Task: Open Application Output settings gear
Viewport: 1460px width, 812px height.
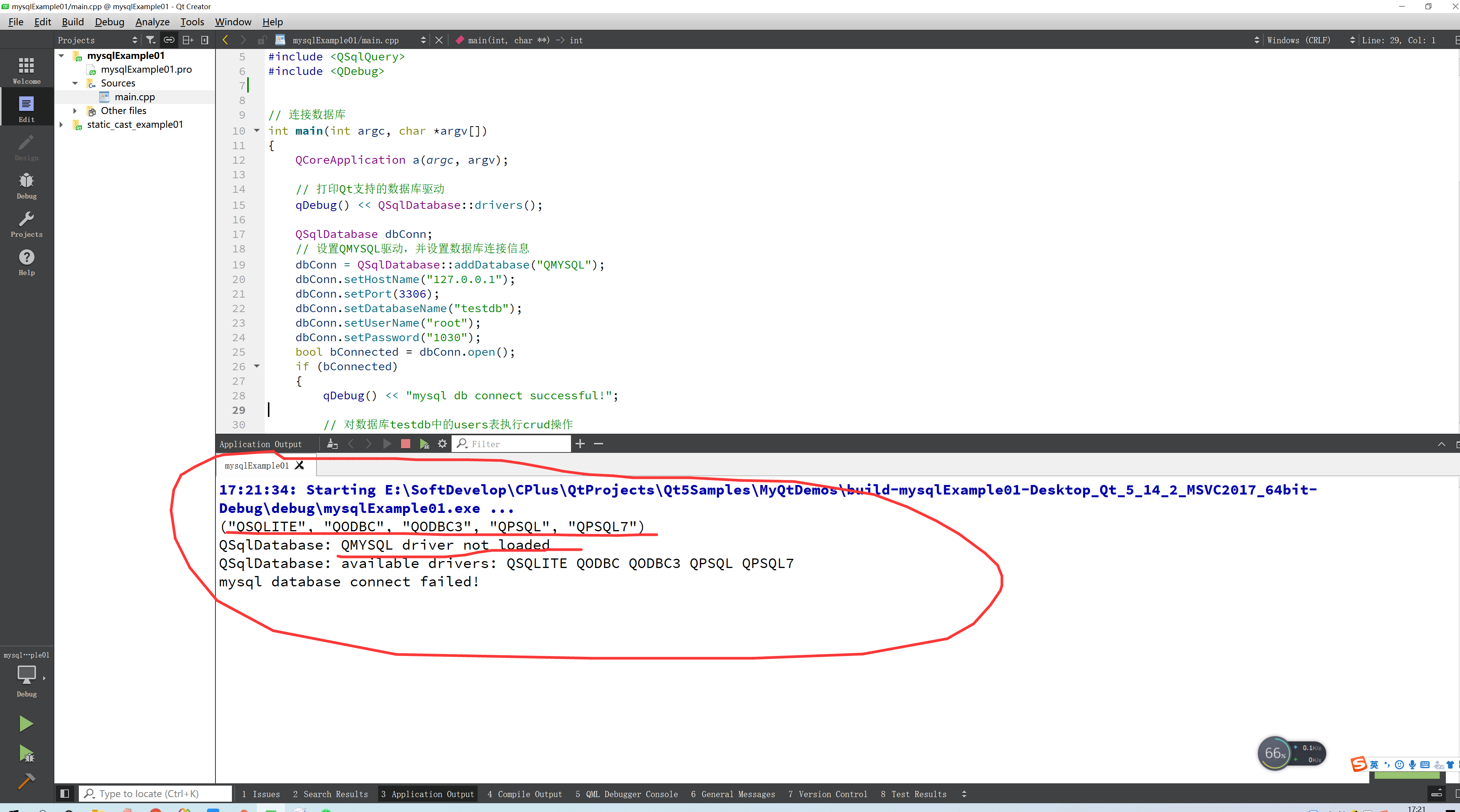Action: (442, 444)
